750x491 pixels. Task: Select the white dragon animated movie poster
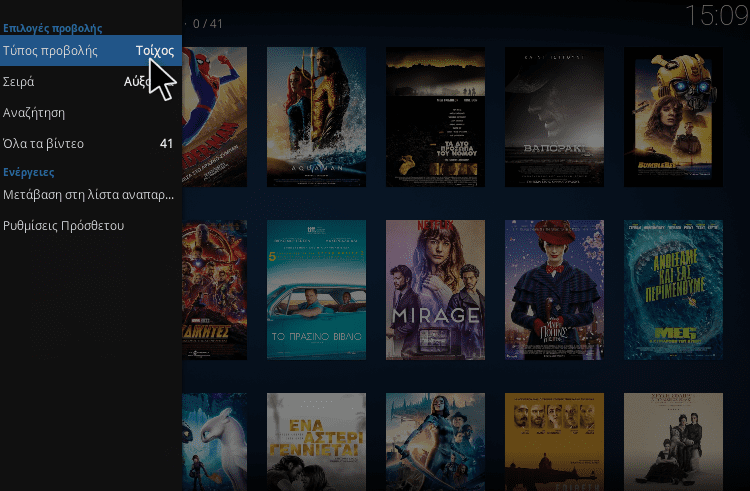215,442
